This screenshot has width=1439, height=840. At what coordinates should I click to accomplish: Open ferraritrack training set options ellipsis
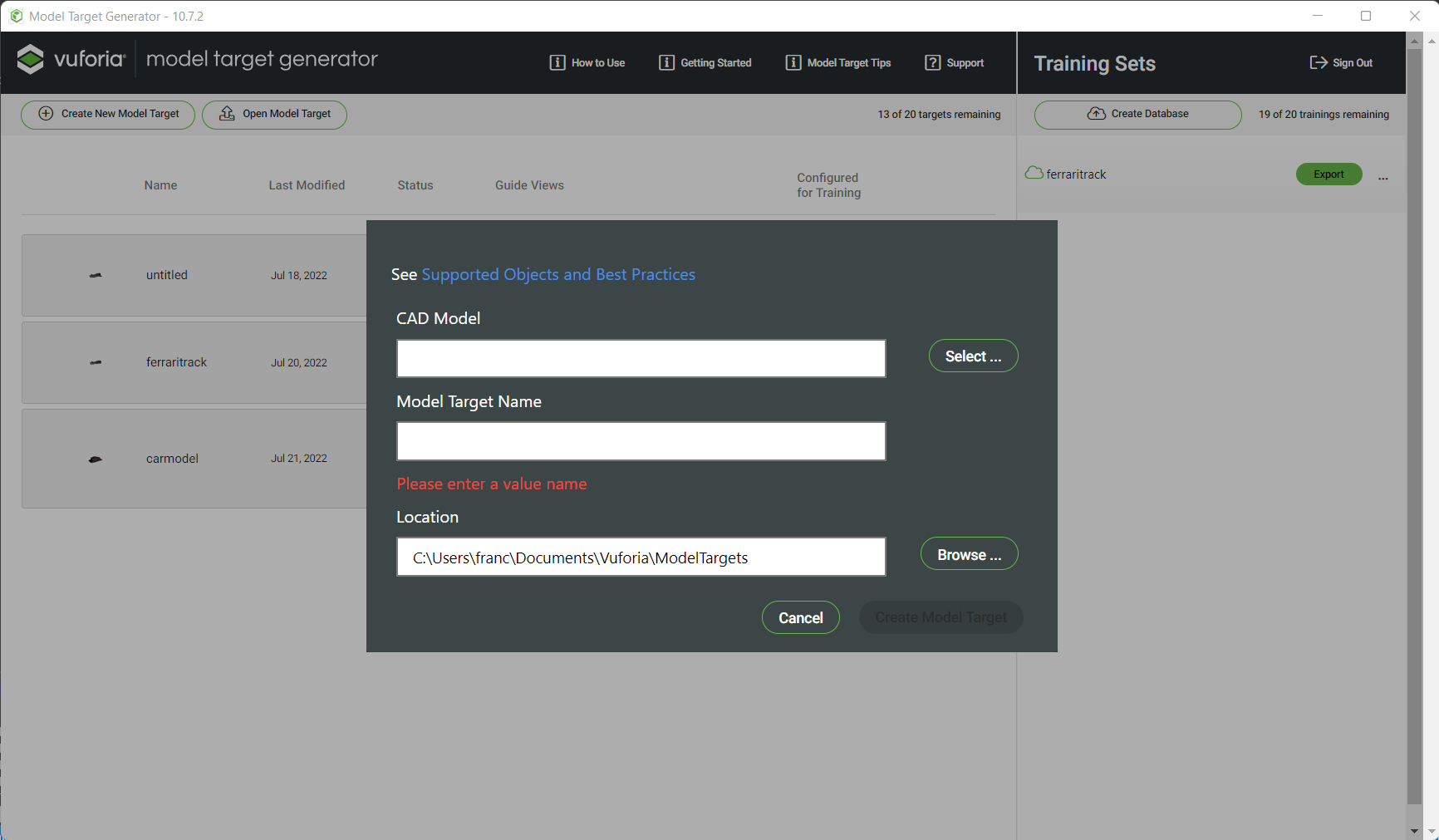tap(1383, 178)
